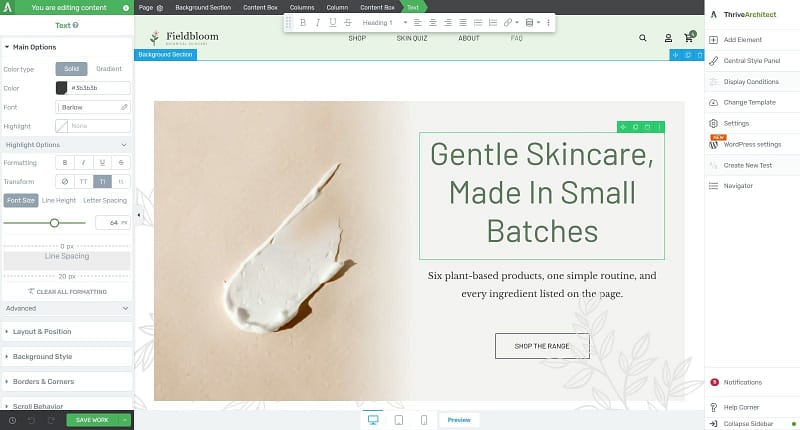
Task: Open the Heading 1 style dropdown
Action: [x=385, y=22]
